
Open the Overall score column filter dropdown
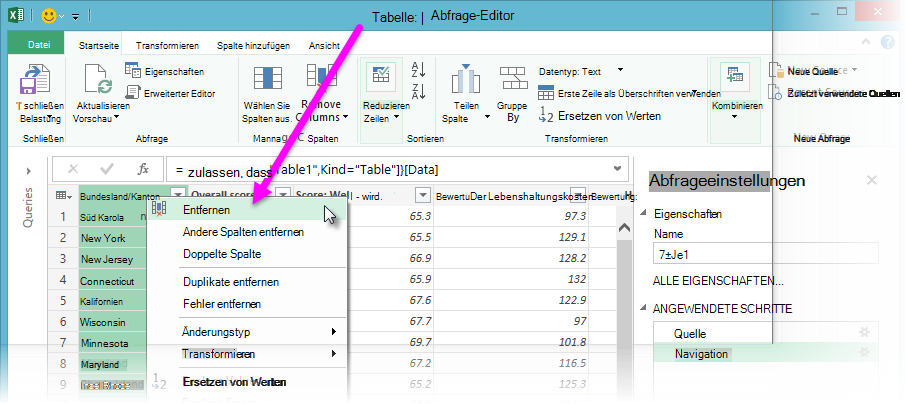coord(282,194)
